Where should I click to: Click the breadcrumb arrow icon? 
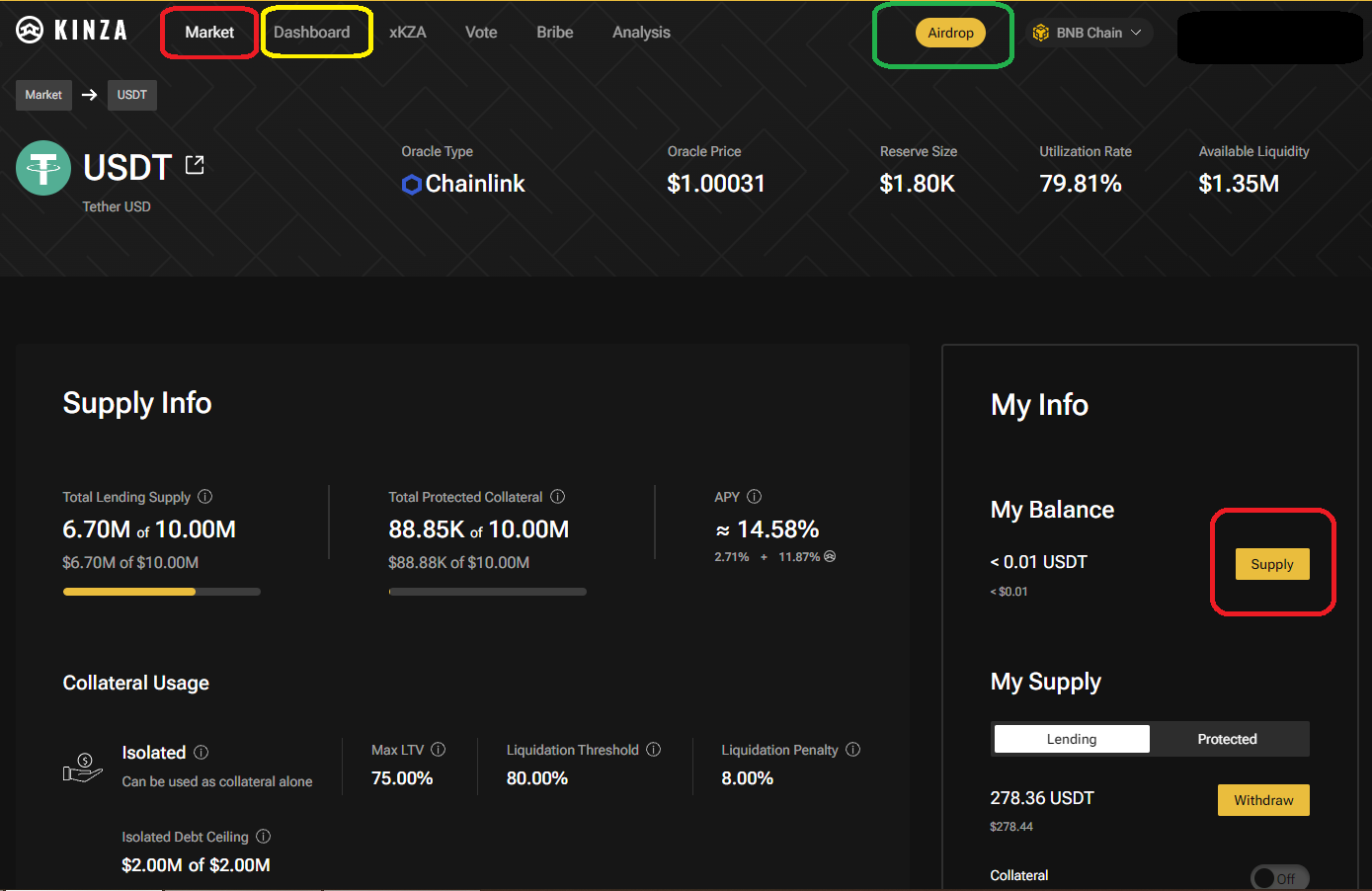[89, 95]
